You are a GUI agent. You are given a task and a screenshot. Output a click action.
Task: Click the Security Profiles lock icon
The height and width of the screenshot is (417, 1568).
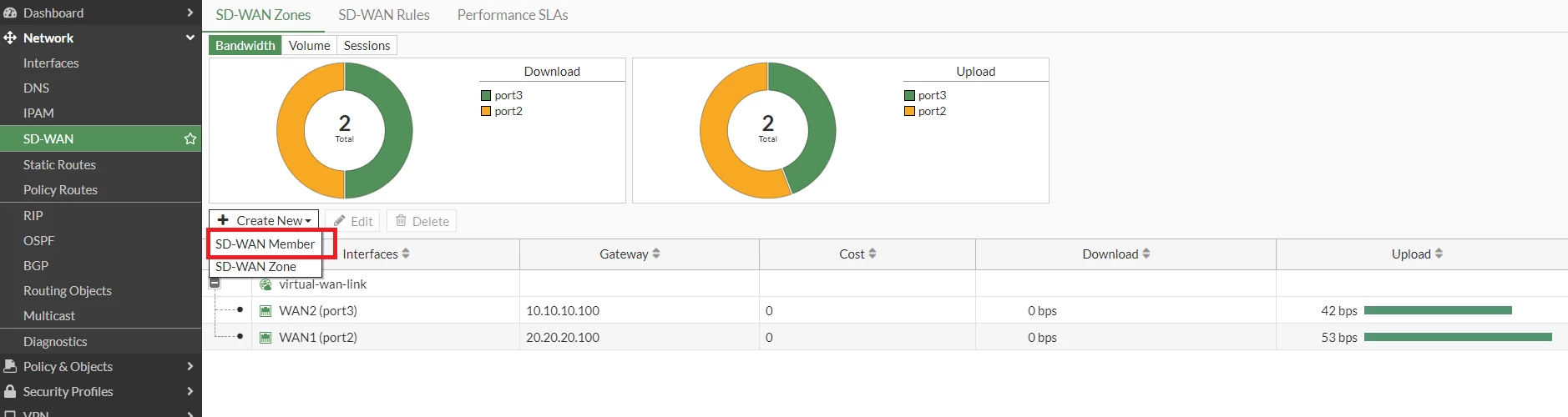coord(10,391)
